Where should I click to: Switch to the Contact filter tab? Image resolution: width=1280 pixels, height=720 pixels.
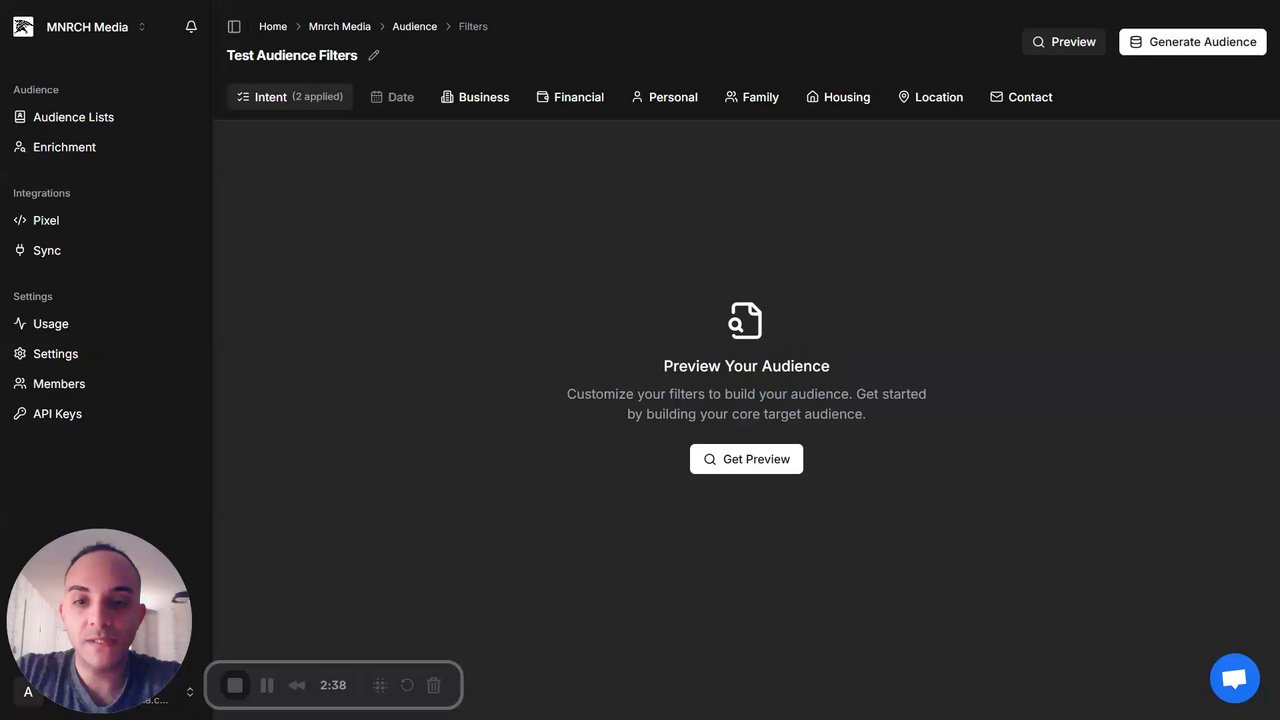1021,97
